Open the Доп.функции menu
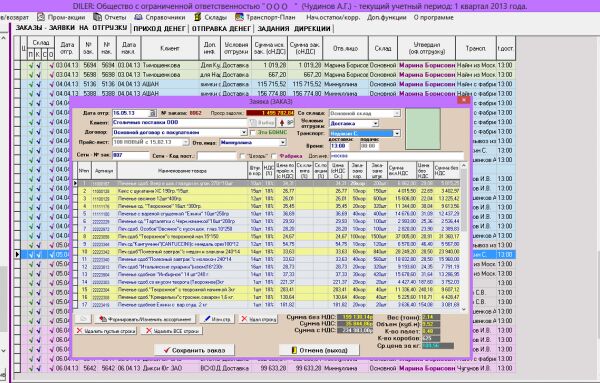This screenshot has width=600, height=383. pyautogui.click(x=386, y=17)
